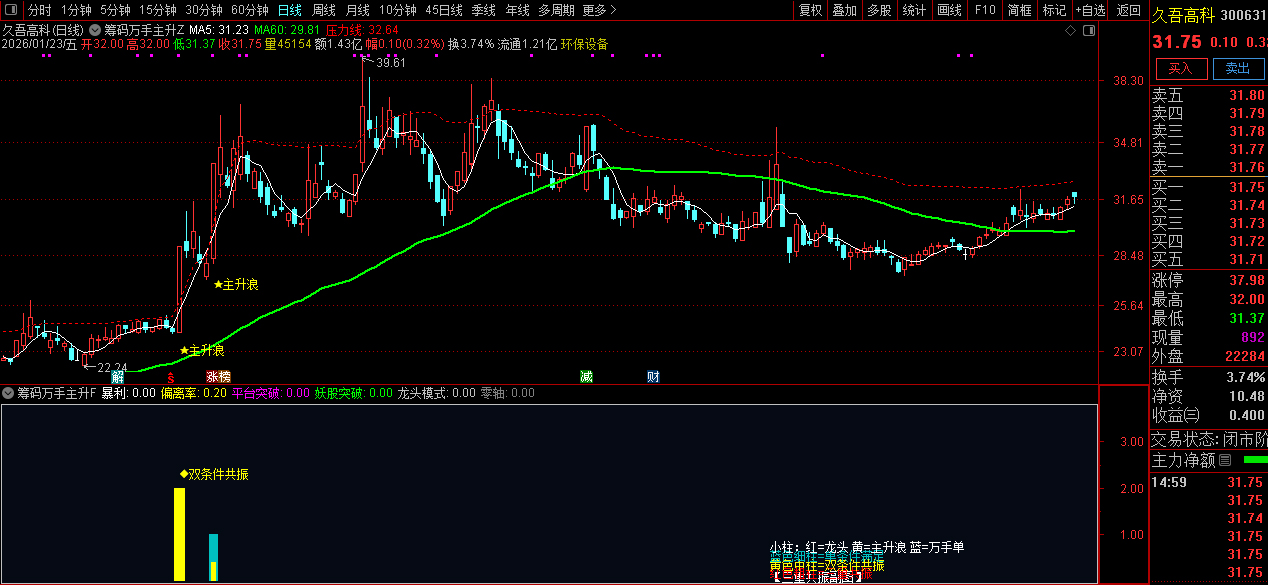1268x585 pixels.
Task: Switch to 月线 monthly chart
Action: (x=357, y=10)
